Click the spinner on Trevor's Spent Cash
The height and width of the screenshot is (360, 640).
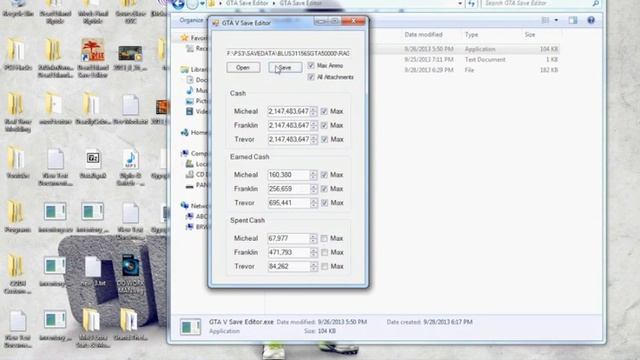pos(313,266)
